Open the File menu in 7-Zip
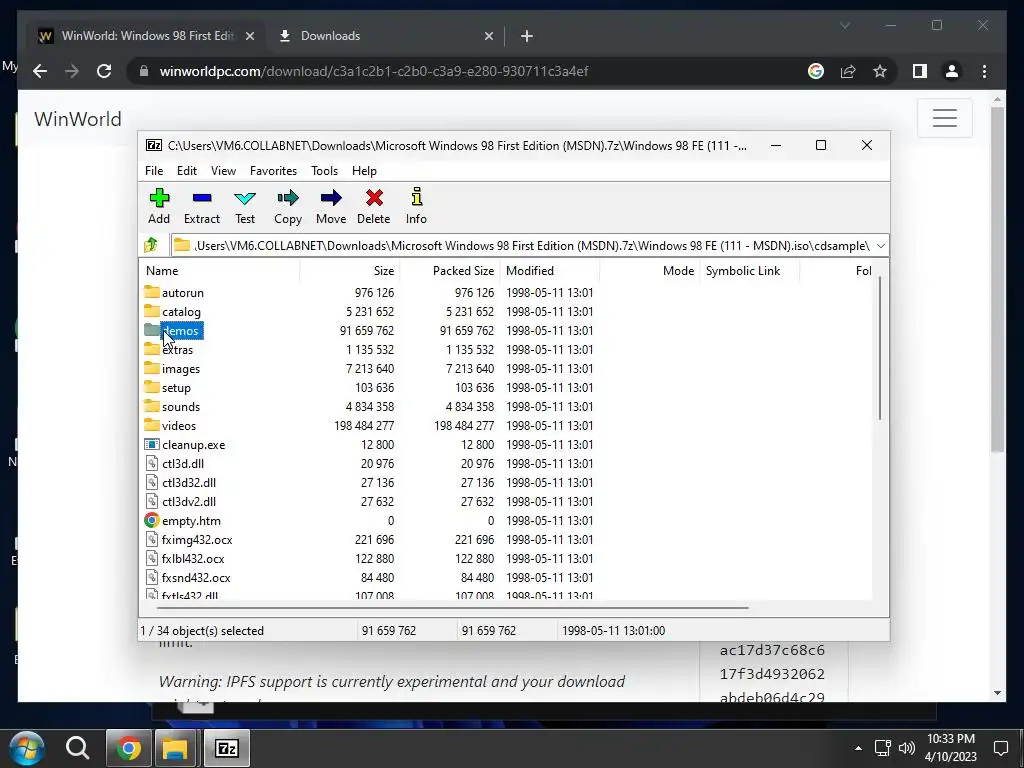Viewport: 1024px width, 768px height. pos(154,170)
